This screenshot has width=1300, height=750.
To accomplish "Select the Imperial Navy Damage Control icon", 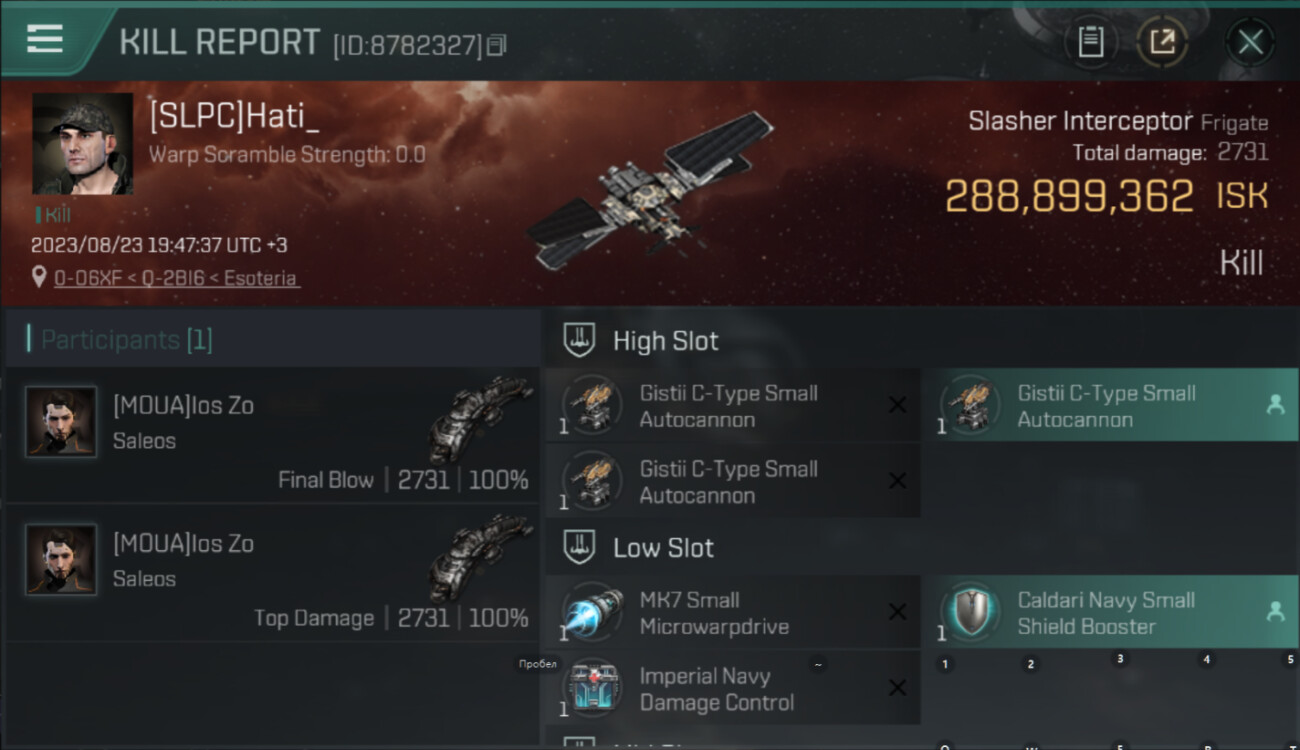I will click(591, 688).
